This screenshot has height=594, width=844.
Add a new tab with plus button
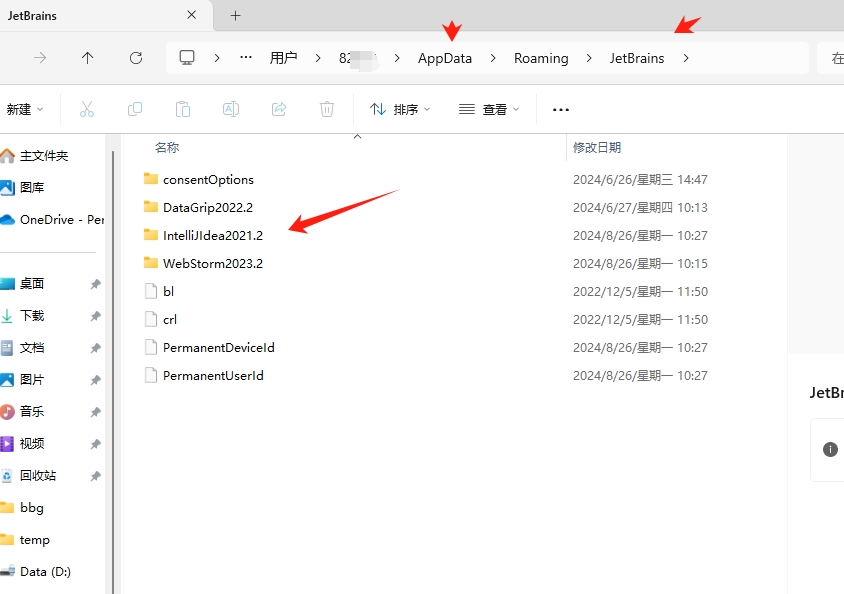pos(236,15)
